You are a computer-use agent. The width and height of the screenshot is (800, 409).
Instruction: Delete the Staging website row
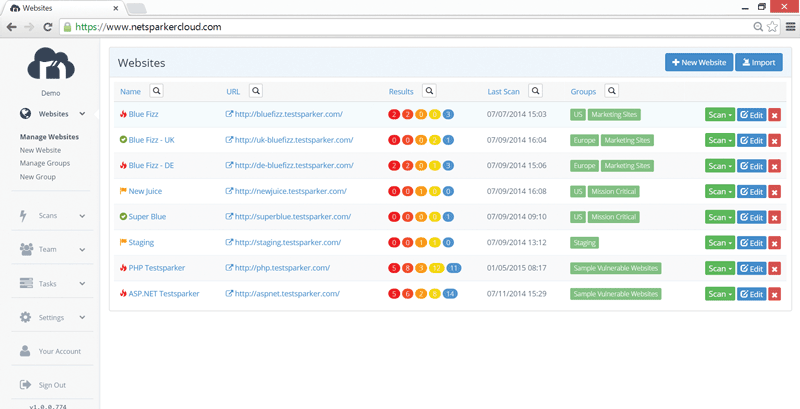[774, 243]
